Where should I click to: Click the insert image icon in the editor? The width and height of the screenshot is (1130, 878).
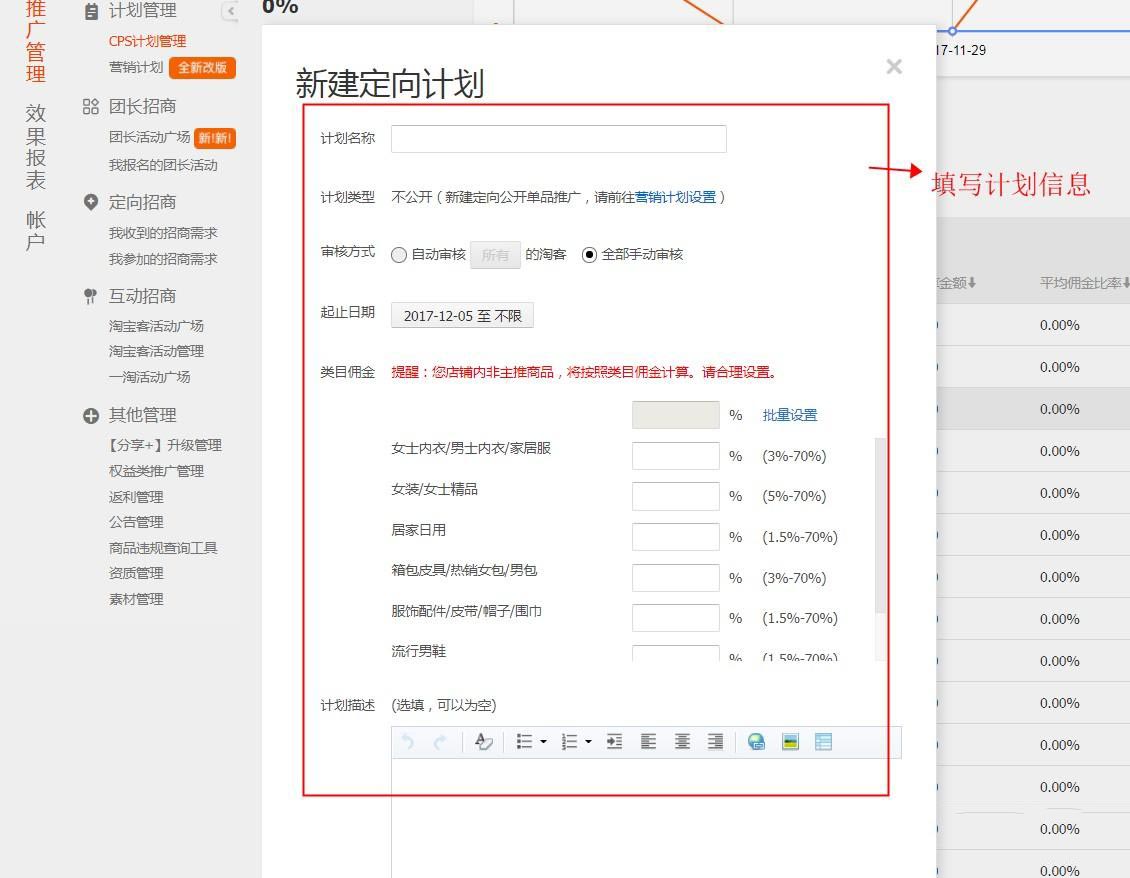coord(790,742)
